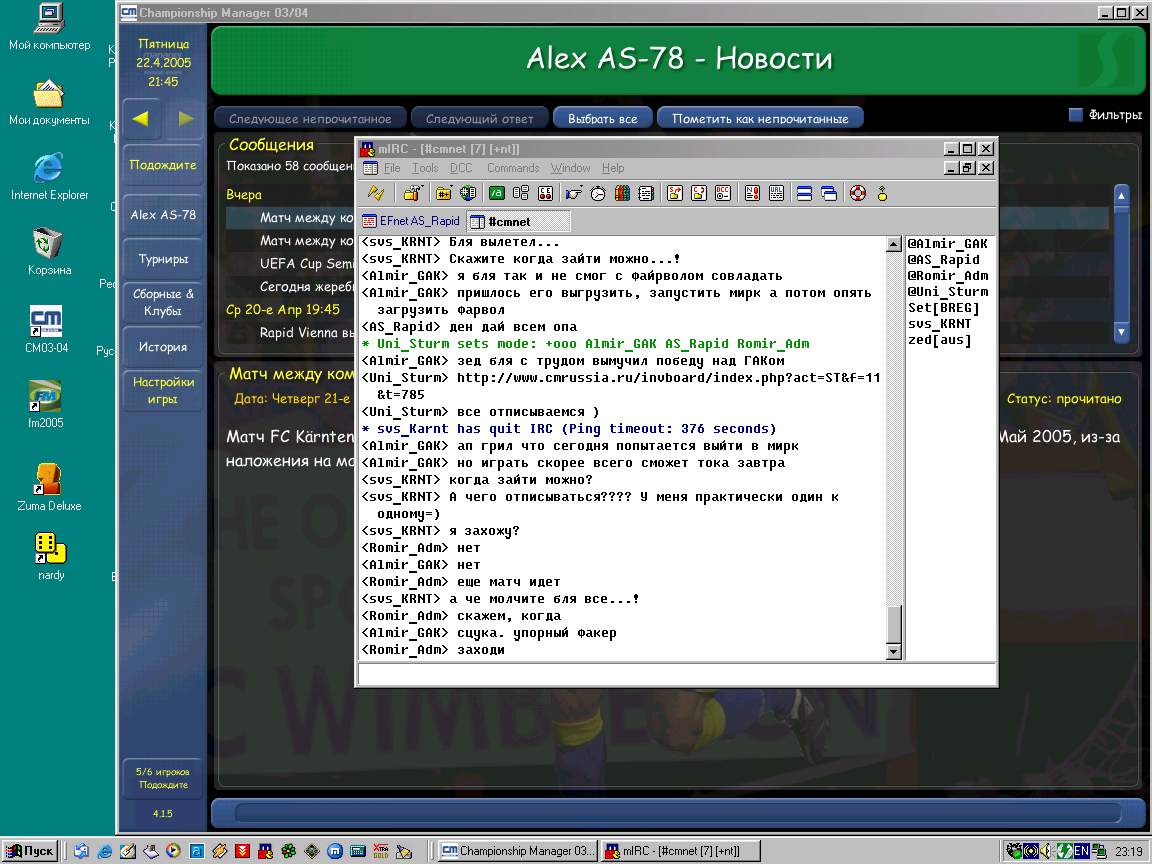
Task: Click the DCC send file 'S' folder icon
Action: coord(674,193)
